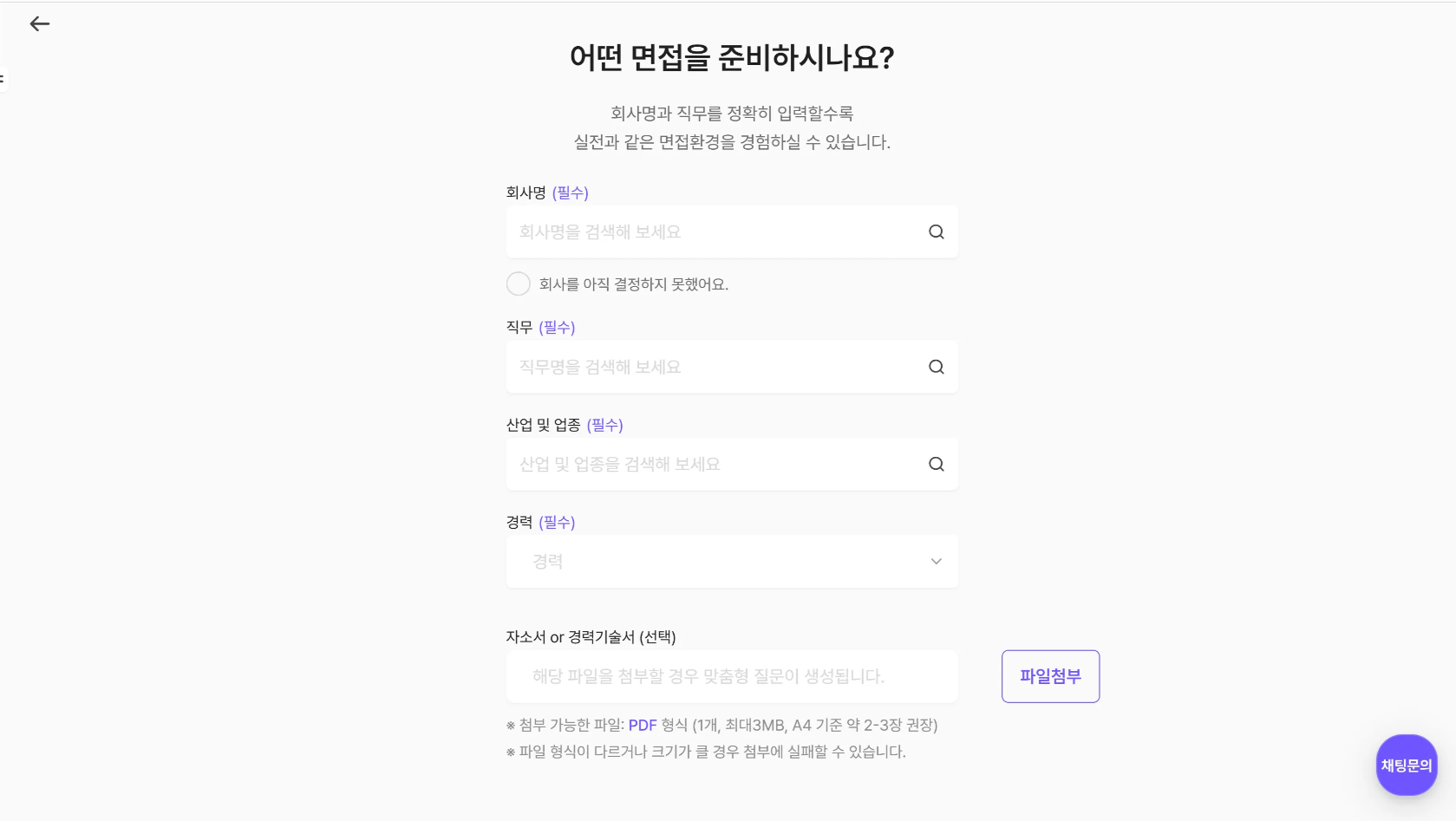Click the search icon in the 산업 및 업종 field
1456x821 pixels.
pyautogui.click(x=937, y=464)
